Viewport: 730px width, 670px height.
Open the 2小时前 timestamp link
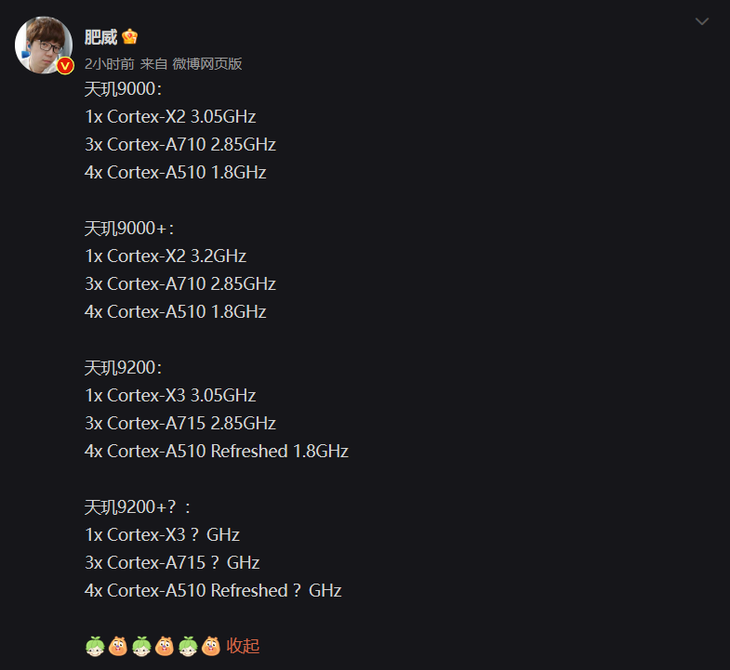pyautogui.click(x=109, y=64)
